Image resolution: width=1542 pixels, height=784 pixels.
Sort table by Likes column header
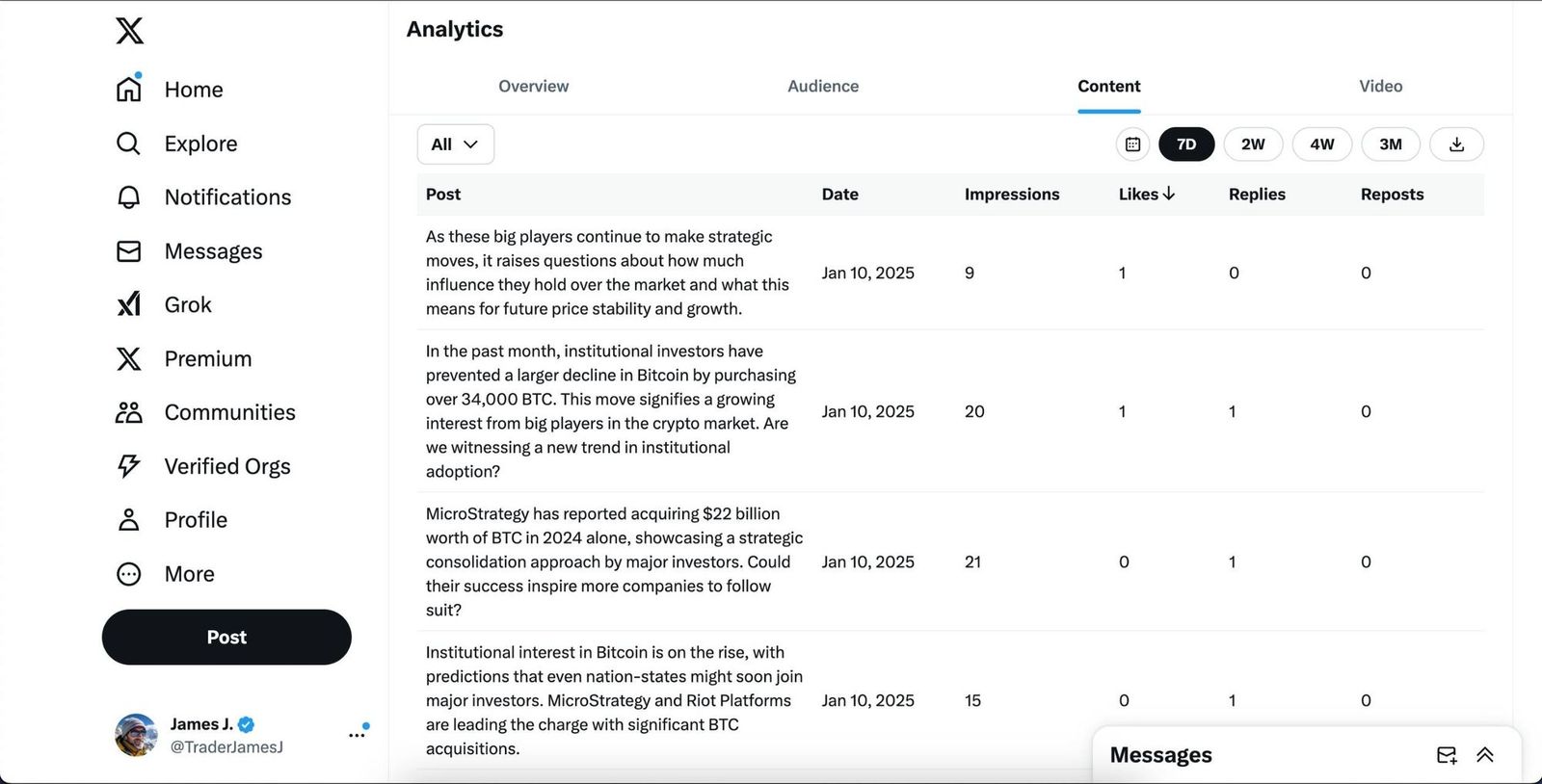click(x=1146, y=195)
